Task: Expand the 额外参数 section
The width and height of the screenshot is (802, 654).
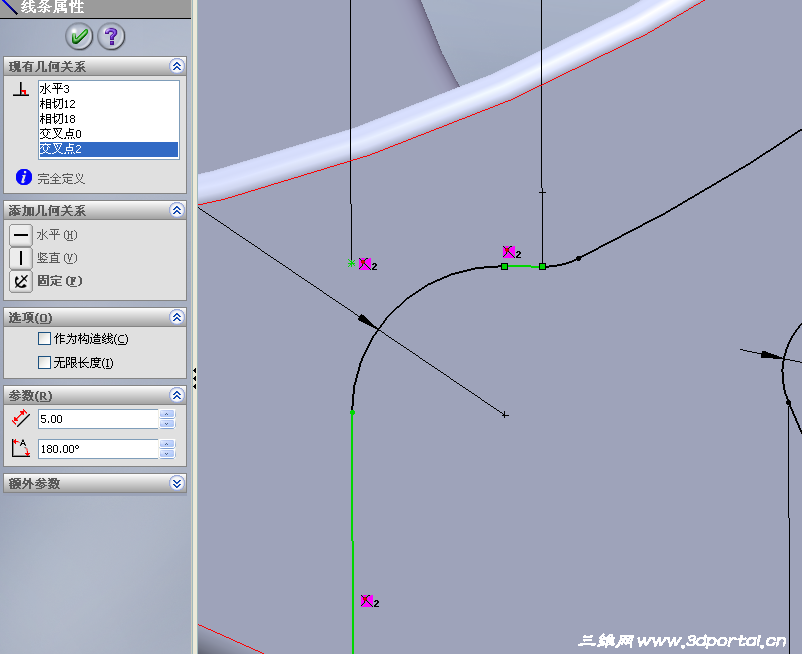Action: 176,483
